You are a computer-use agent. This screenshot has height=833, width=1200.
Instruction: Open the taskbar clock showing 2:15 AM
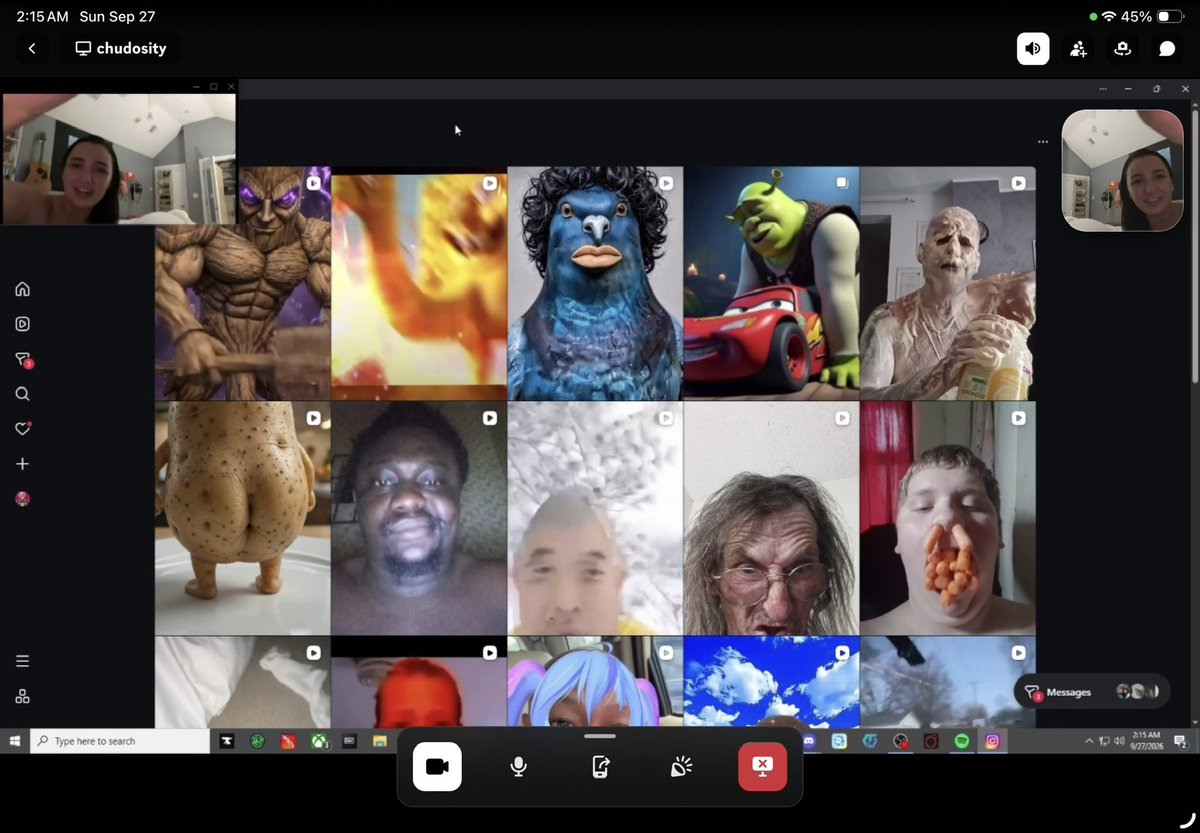(x=1146, y=741)
